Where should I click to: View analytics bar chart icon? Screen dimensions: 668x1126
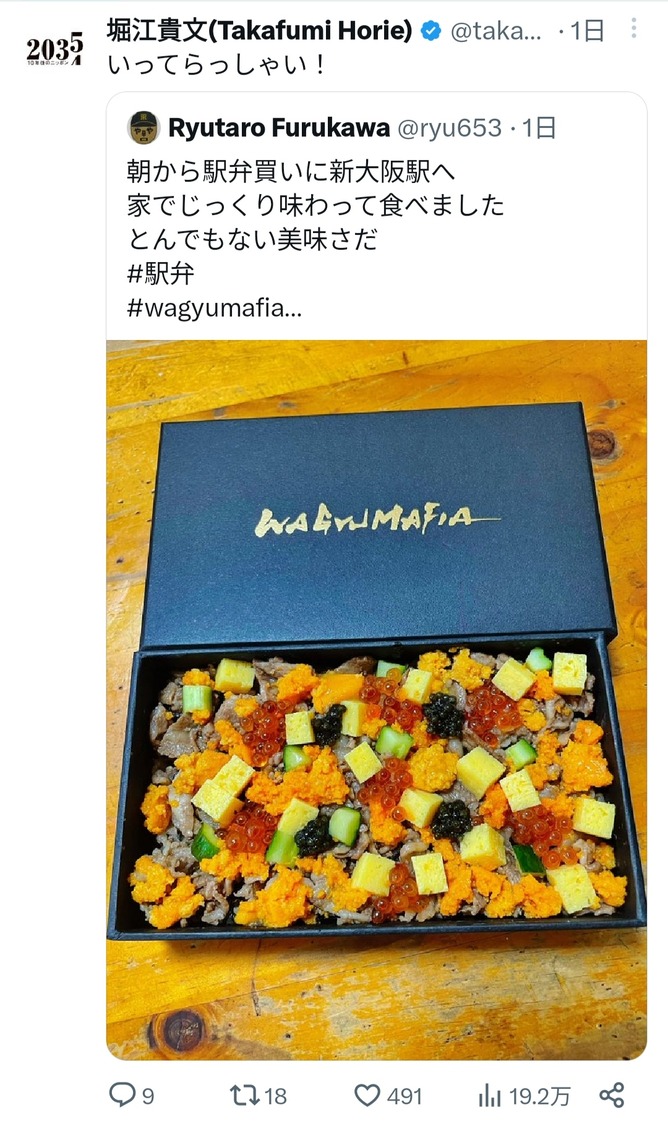(489, 1096)
